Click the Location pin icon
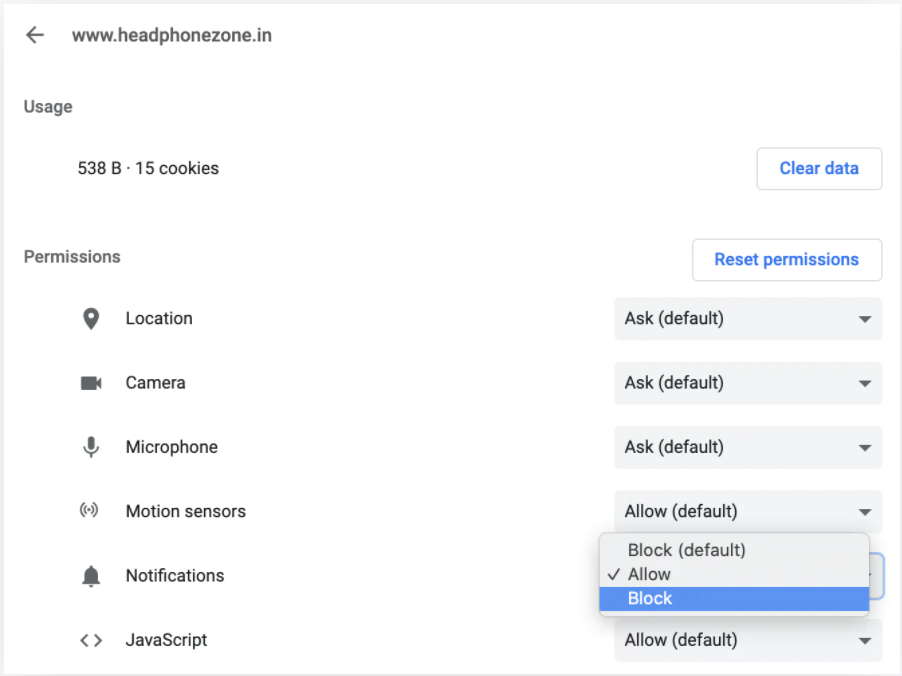Screen dimensions: 902x676 [x=91, y=319]
